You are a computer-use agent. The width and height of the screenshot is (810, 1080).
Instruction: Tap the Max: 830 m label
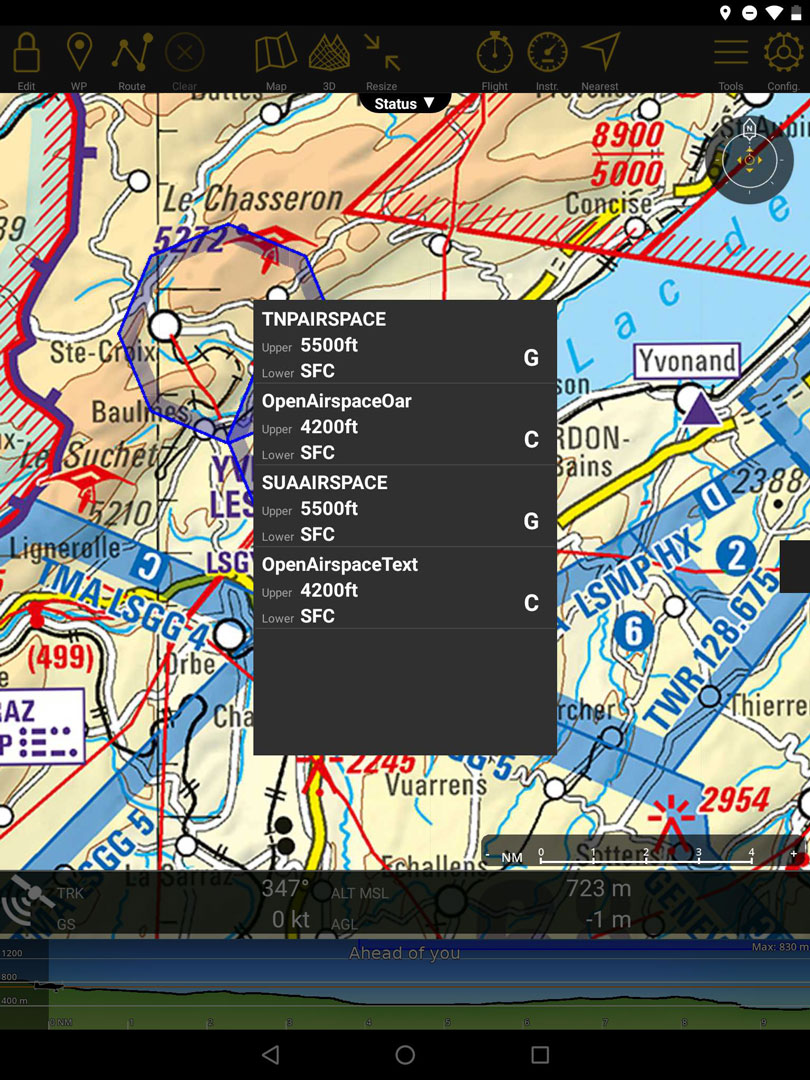click(x=780, y=947)
